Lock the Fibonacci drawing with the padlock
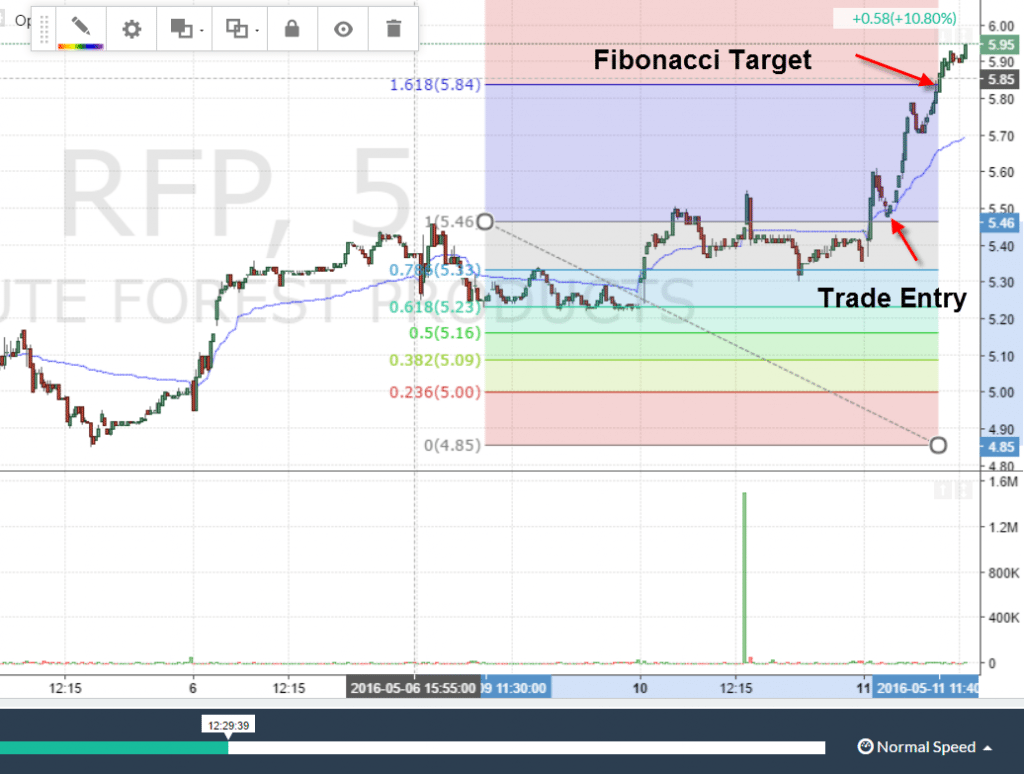Viewport: 1024px width, 774px height. [290, 29]
